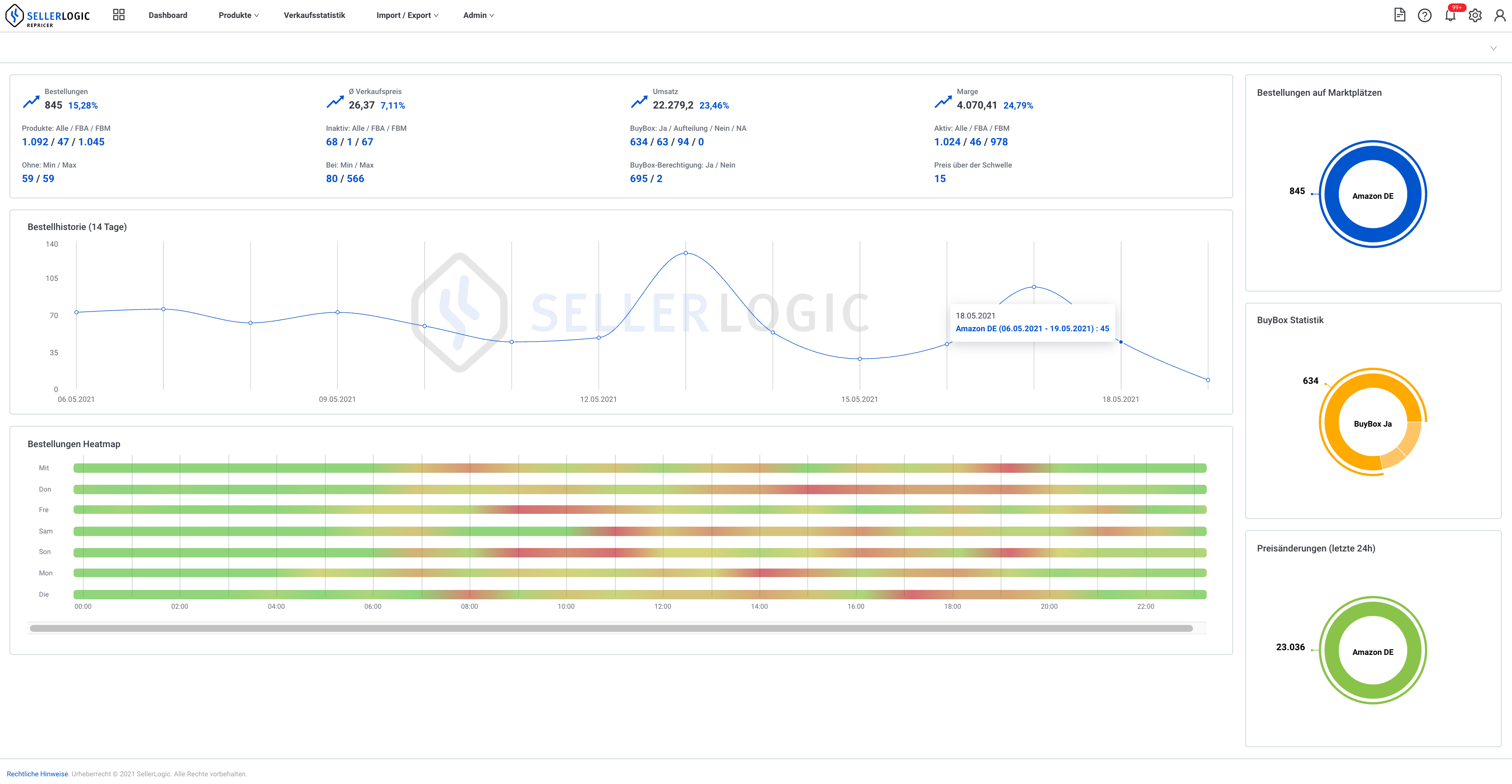Click the Bestellungen trend arrow icon
The width and height of the screenshot is (1512, 784).
tap(31, 102)
